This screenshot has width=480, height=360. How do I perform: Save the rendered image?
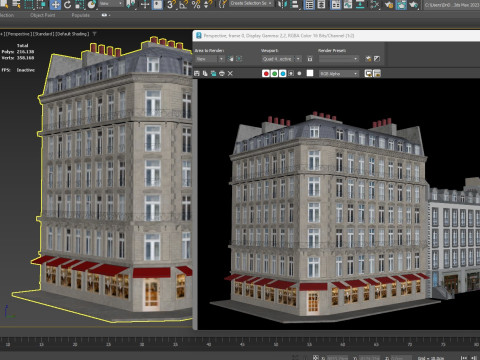coord(197,73)
